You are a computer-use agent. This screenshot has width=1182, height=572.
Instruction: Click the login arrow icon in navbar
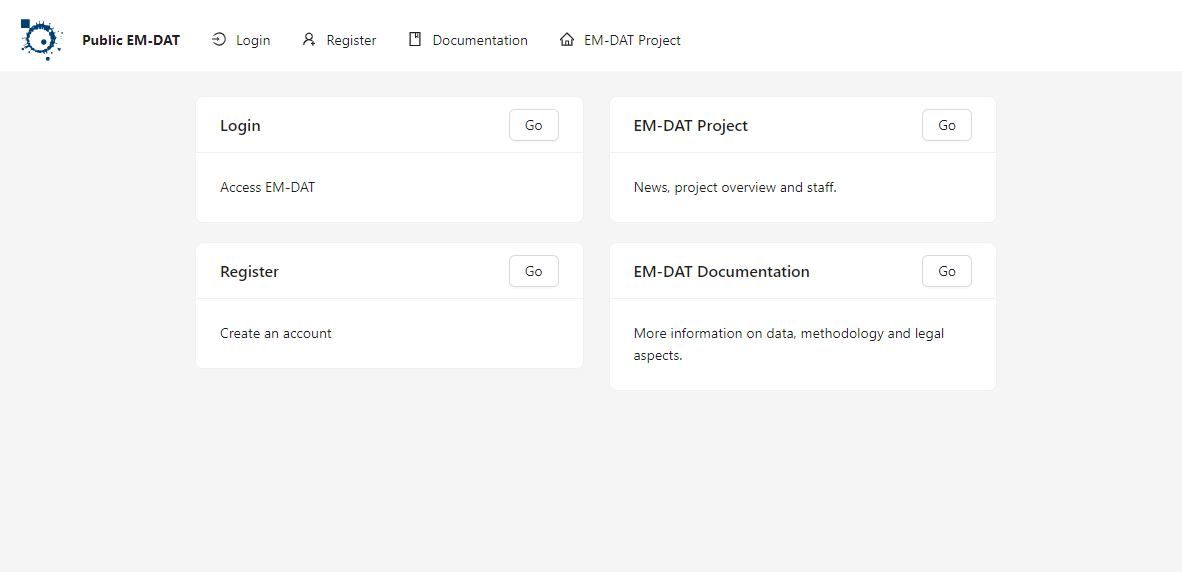coord(219,40)
